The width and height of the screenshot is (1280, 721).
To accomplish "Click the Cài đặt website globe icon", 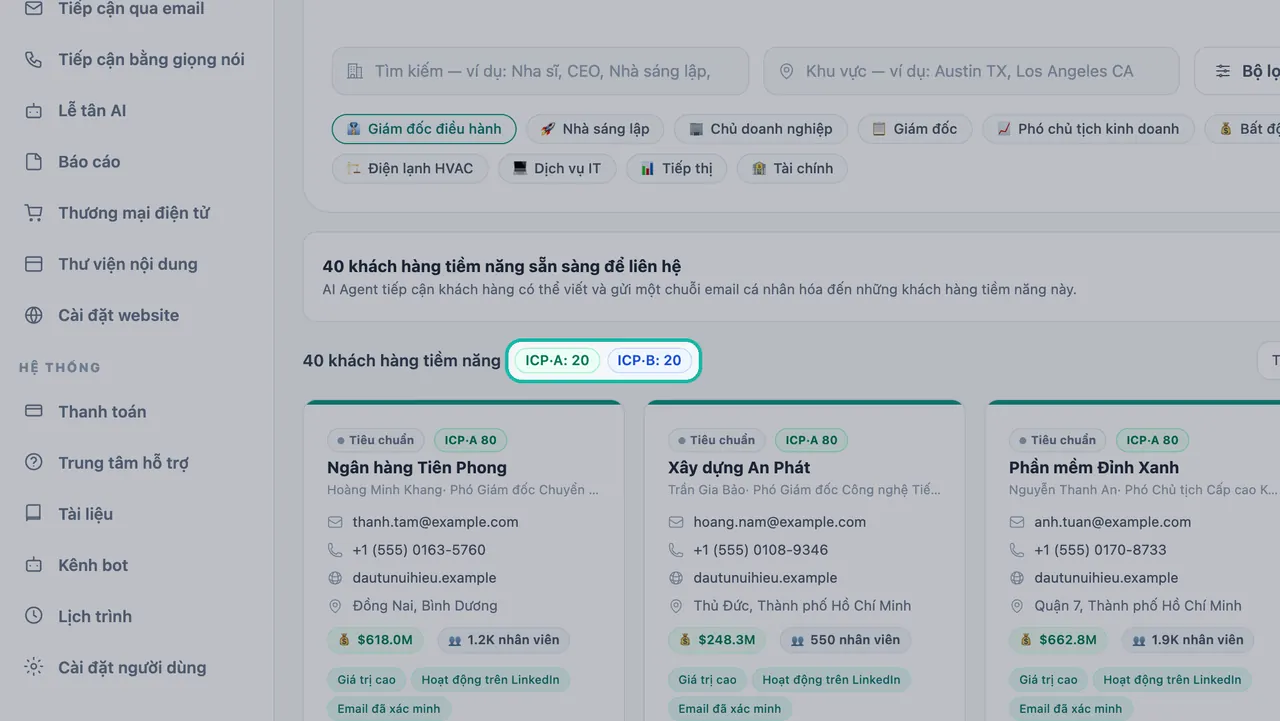I will (34, 315).
